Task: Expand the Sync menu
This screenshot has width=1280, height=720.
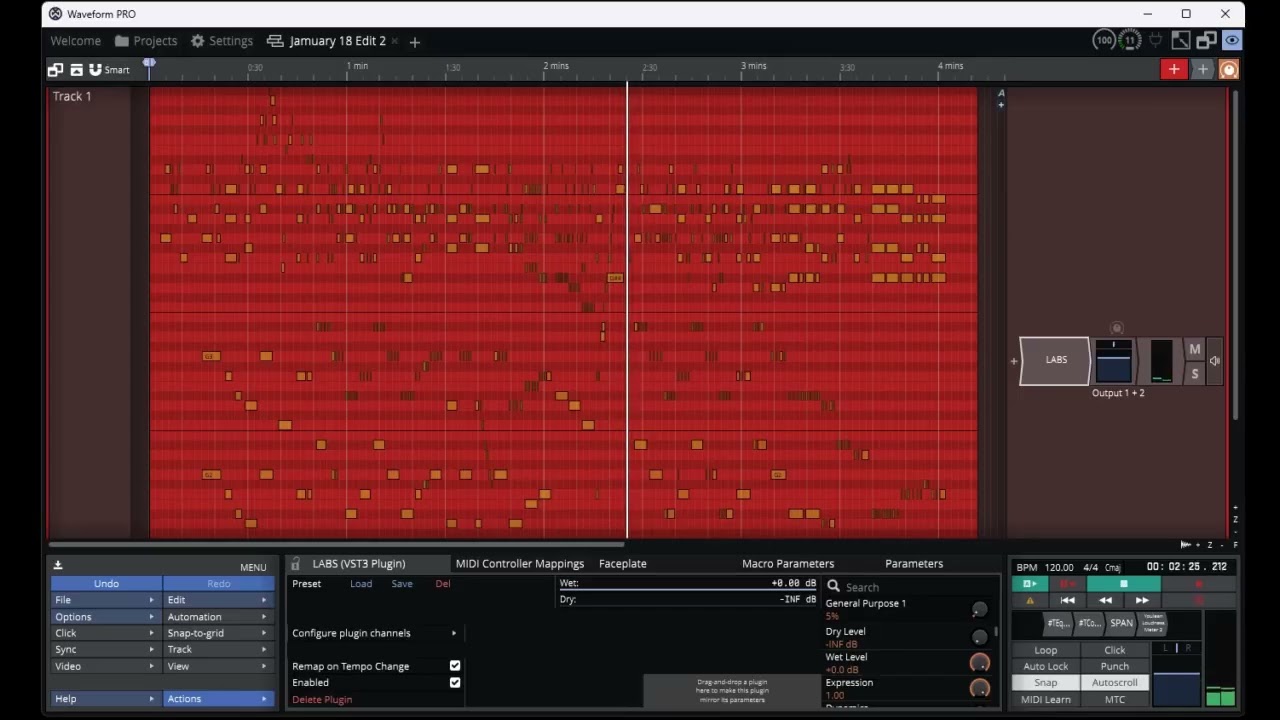Action: [x=106, y=650]
